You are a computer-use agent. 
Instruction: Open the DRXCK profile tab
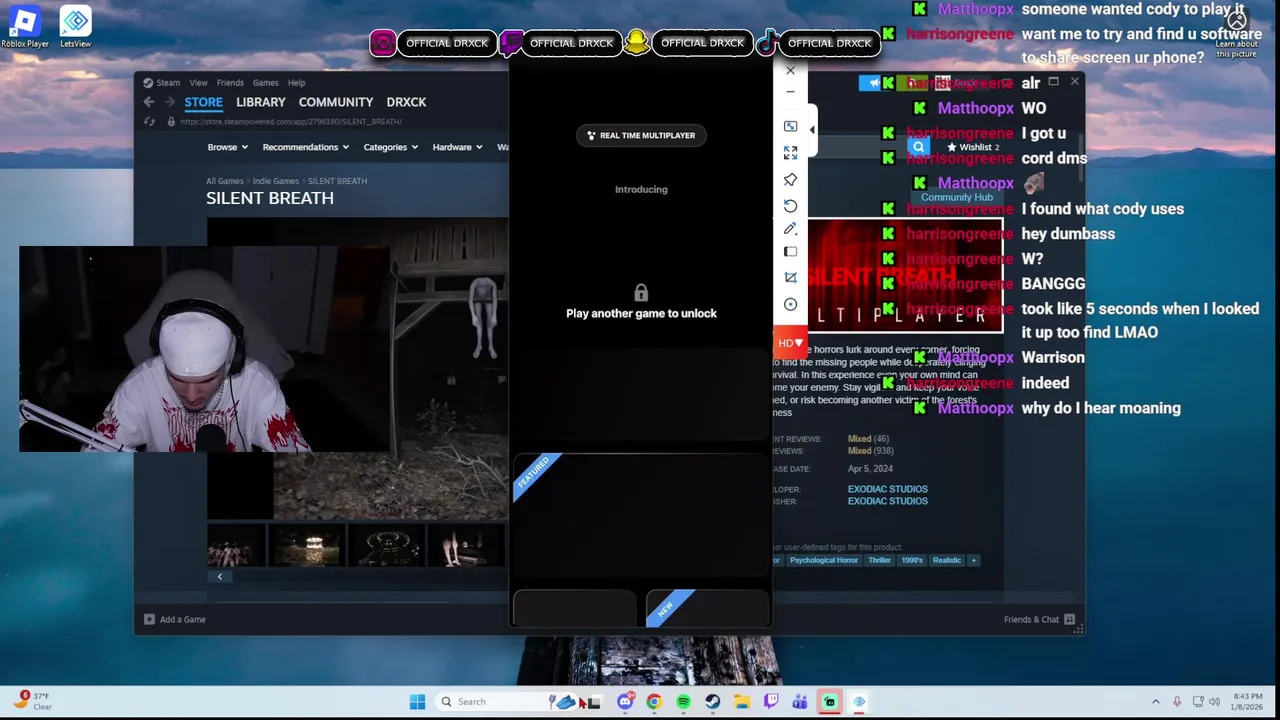pos(406,102)
